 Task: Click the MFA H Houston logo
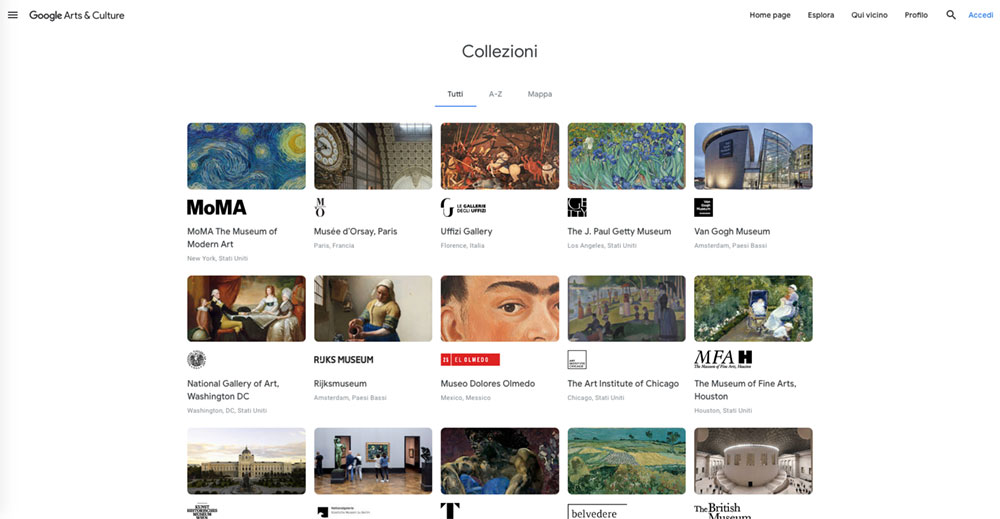723,360
